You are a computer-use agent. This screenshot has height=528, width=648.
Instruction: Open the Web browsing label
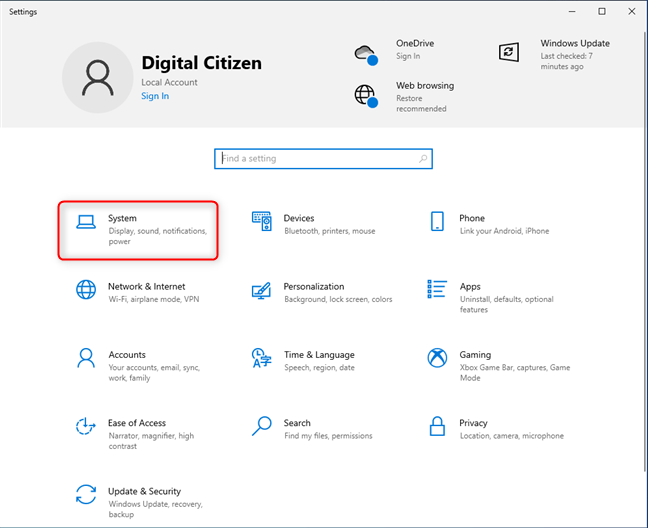coord(425,86)
